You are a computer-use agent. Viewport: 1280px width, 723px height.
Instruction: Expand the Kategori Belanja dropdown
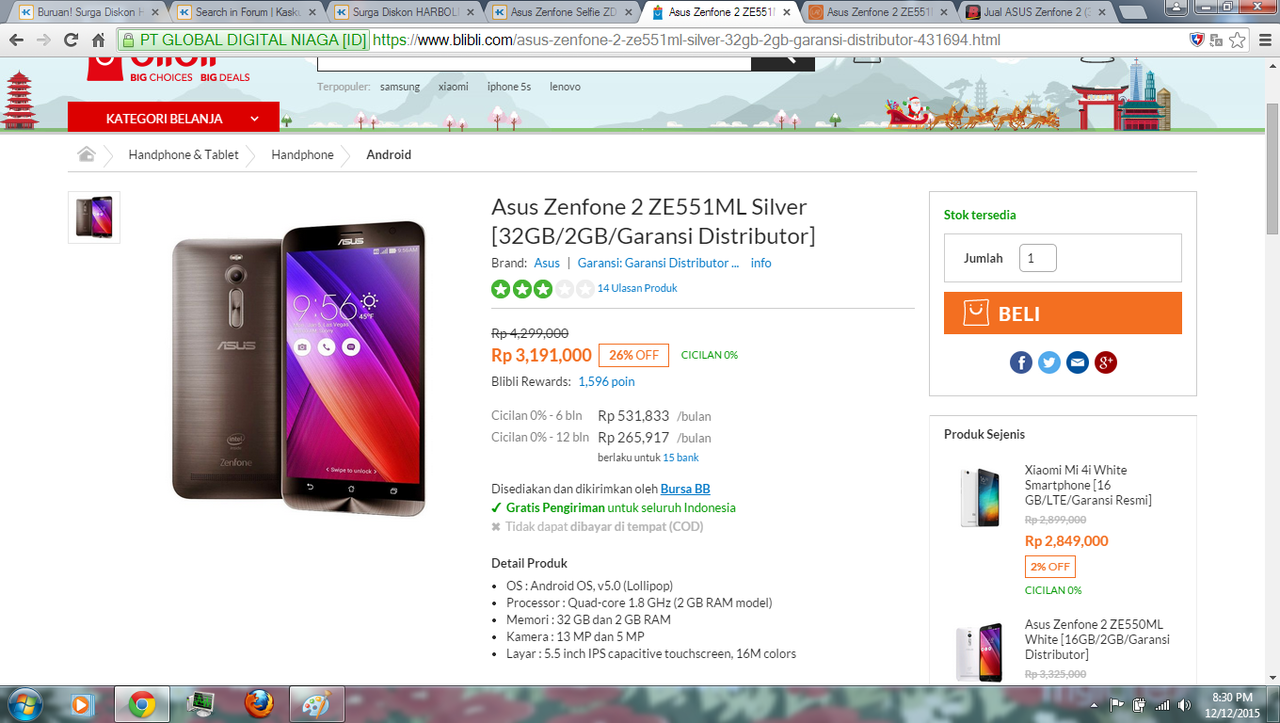coord(174,118)
